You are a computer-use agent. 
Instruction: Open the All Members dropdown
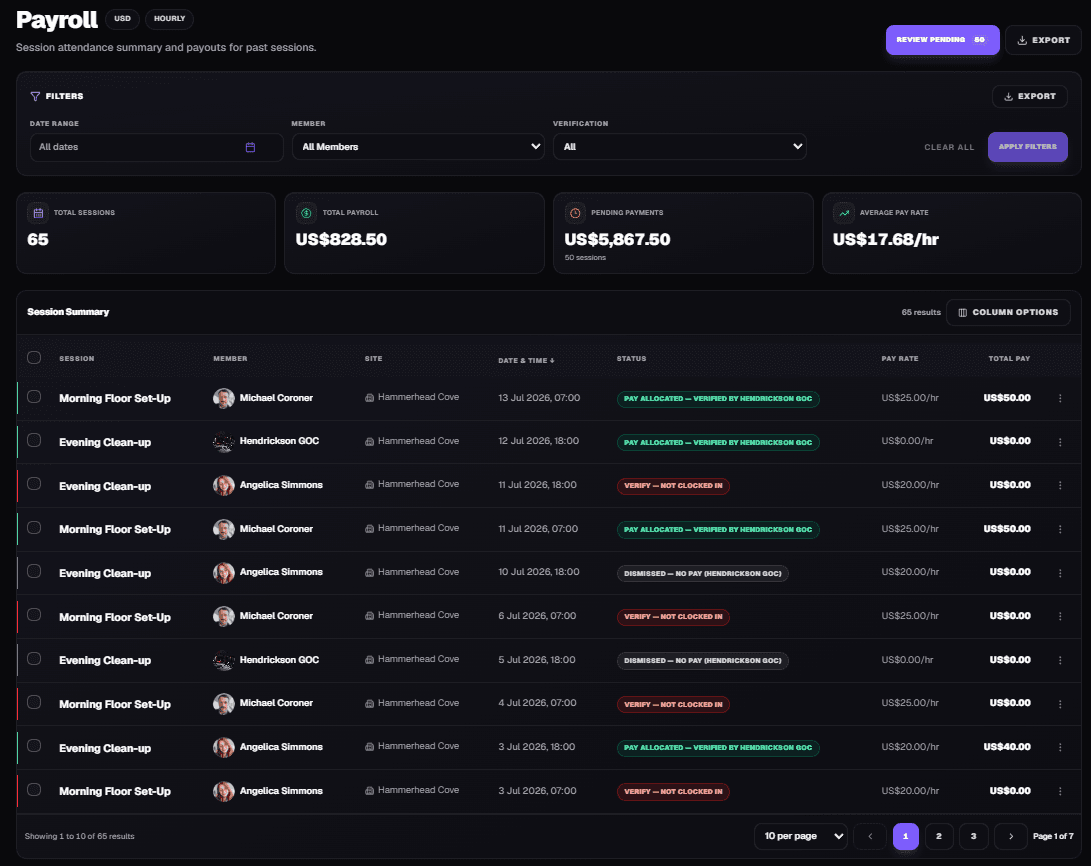pos(418,147)
